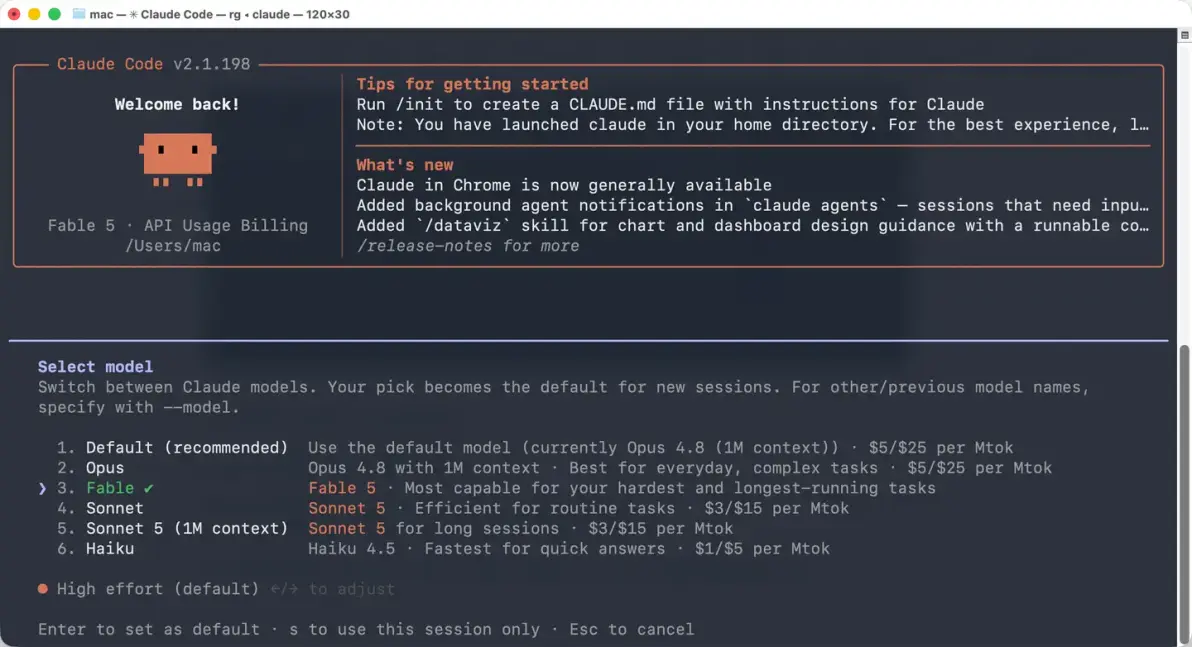Click s to use this session only hint
This screenshot has width=1192, height=647.
(x=414, y=630)
